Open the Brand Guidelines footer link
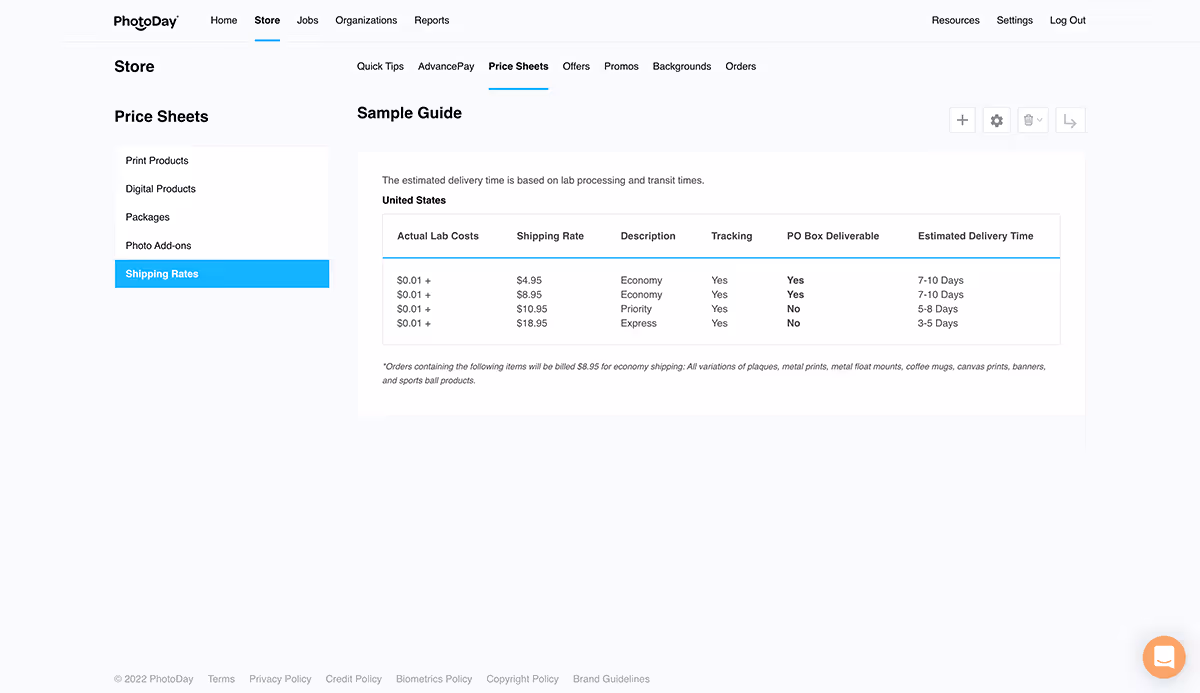The height and width of the screenshot is (693, 1200). point(611,679)
